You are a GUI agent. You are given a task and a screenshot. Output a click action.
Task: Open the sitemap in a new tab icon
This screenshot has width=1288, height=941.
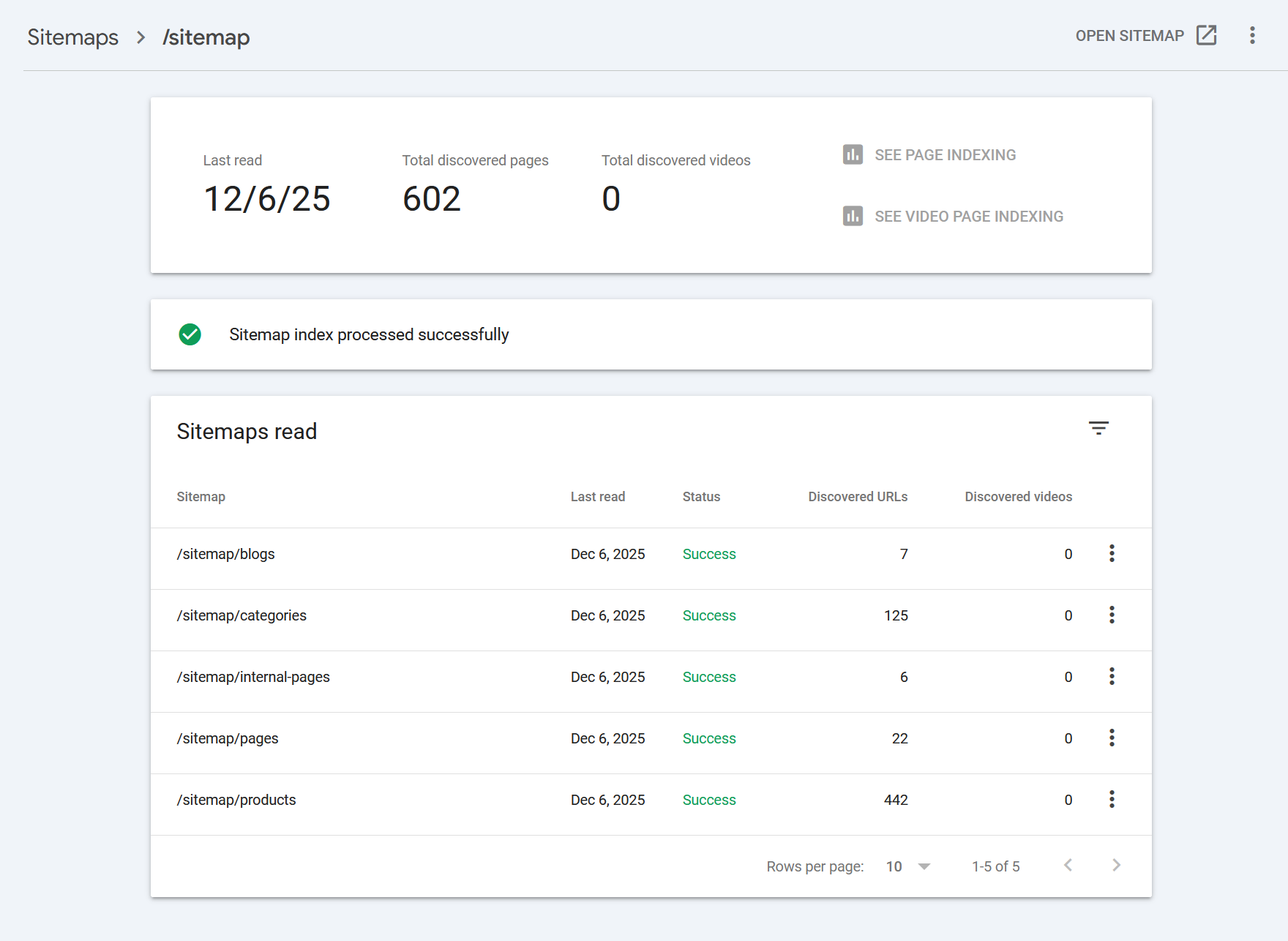pyautogui.click(x=1206, y=35)
